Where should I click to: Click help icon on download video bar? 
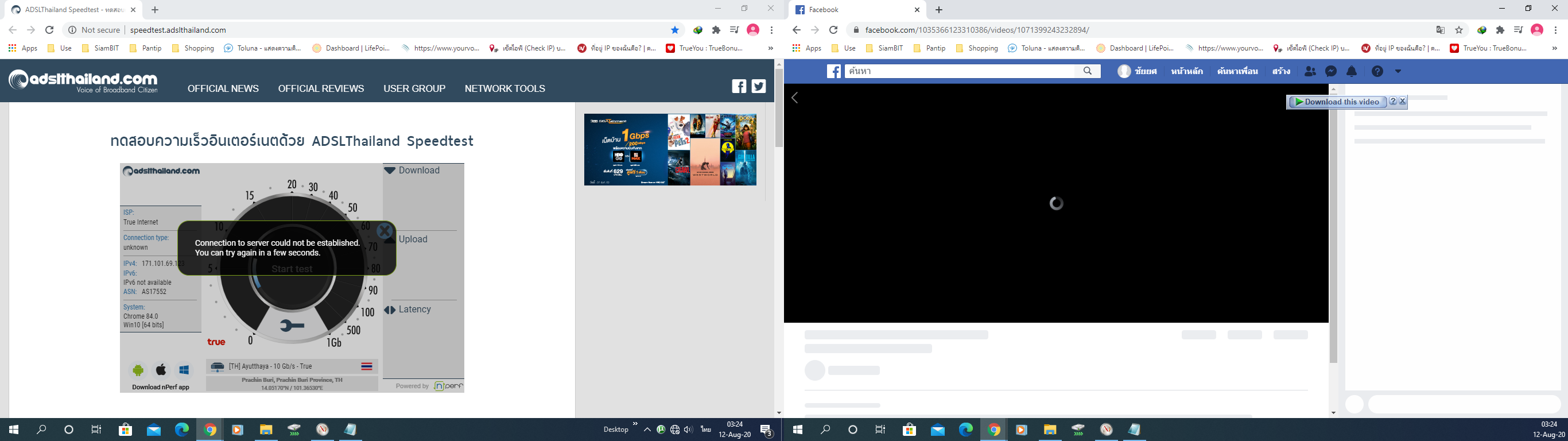pyautogui.click(x=1393, y=102)
